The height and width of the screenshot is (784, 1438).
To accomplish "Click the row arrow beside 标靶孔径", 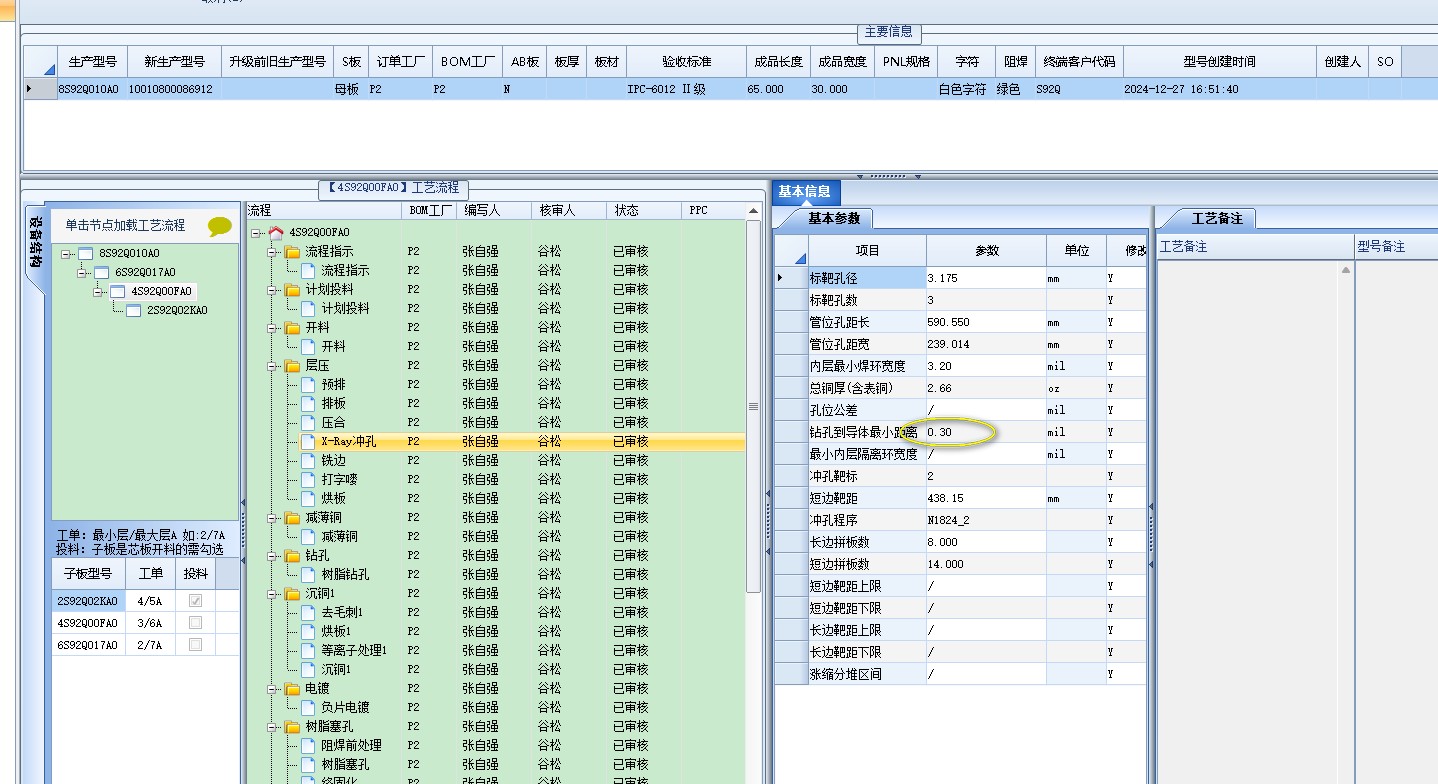I will [x=781, y=277].
